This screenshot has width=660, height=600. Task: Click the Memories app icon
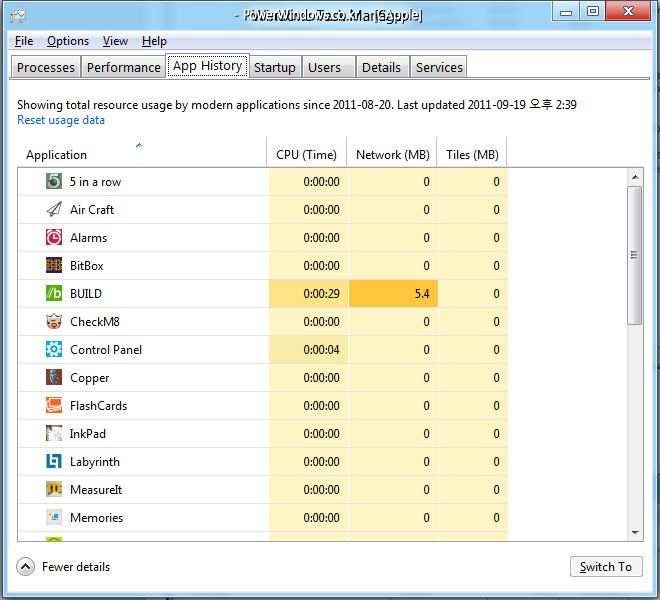click(54, 517)
